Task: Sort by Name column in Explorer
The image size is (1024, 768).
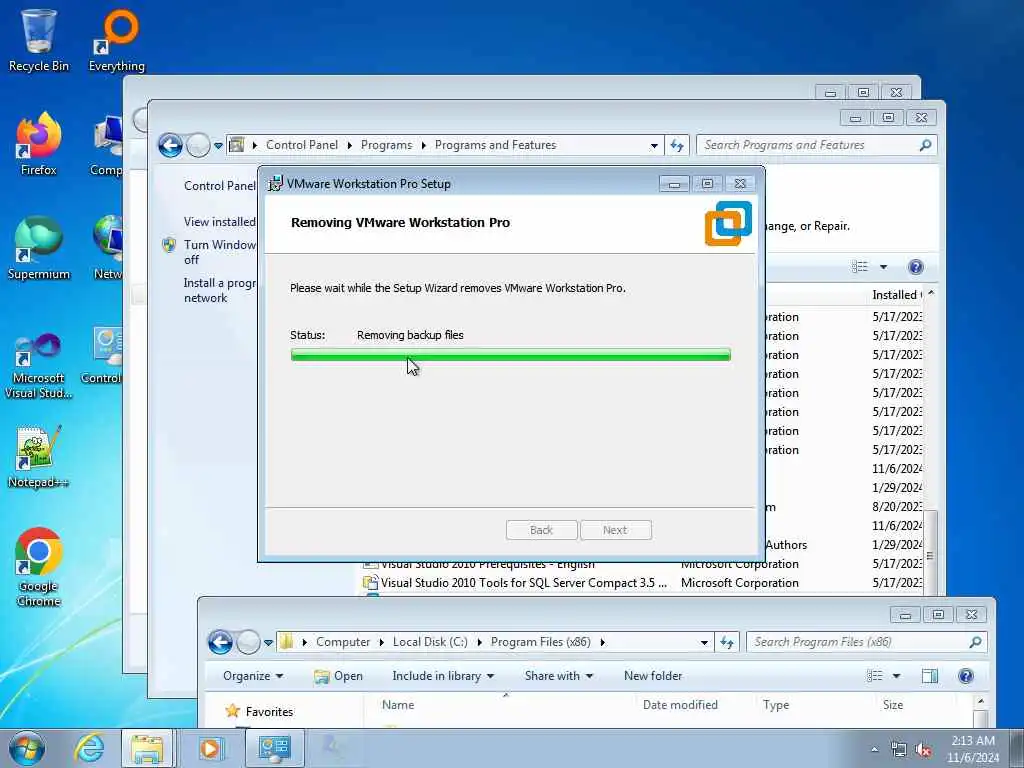Action: 398,705
